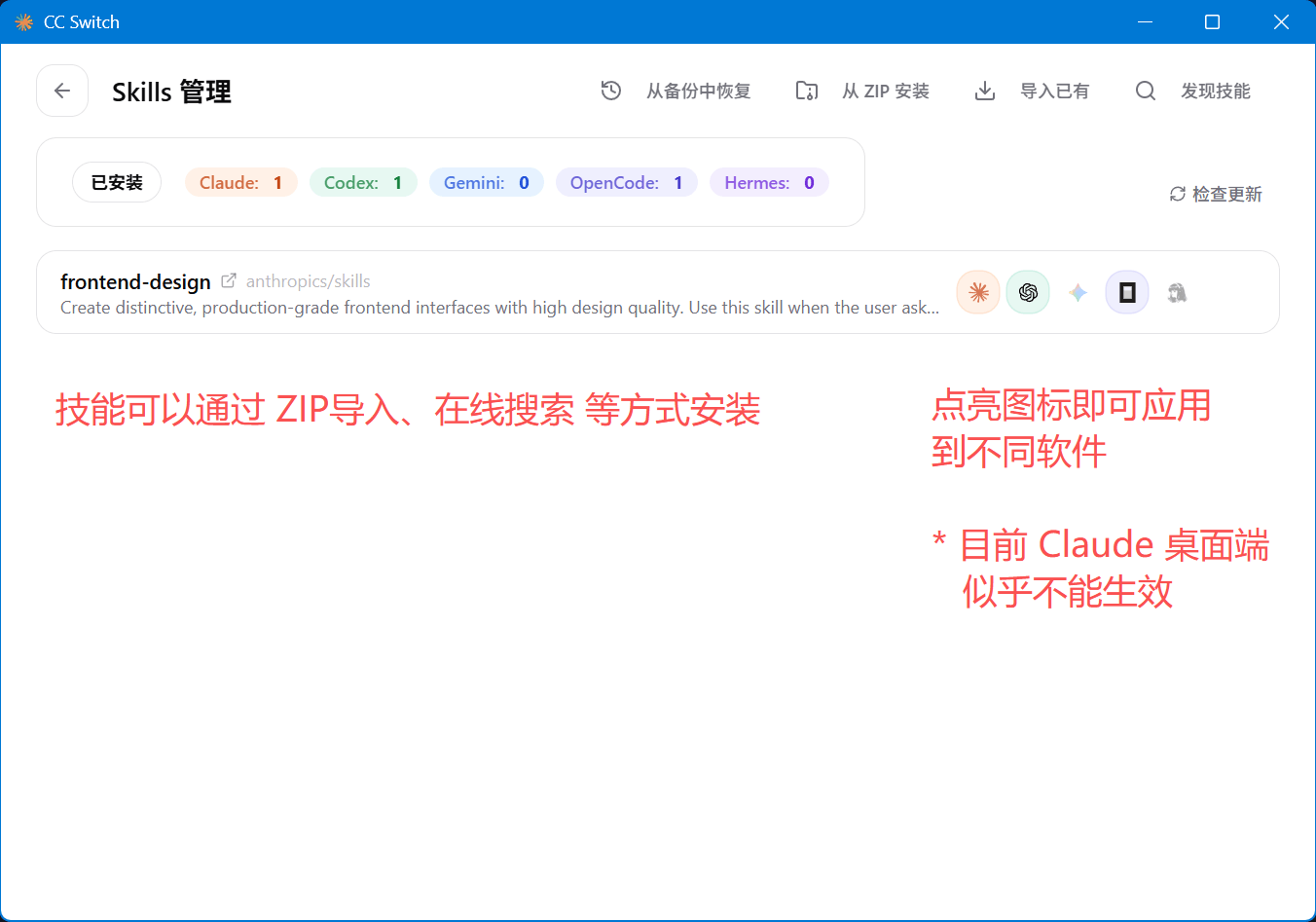
Task: Maximize the CC Switch window
Action: (x=1213, y=21)
